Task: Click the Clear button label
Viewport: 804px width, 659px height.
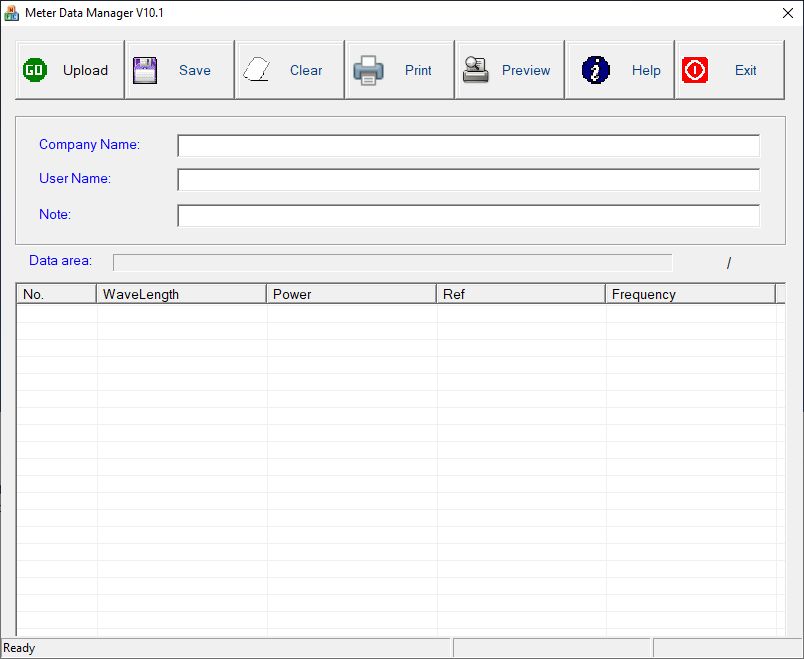Action: 306,70
